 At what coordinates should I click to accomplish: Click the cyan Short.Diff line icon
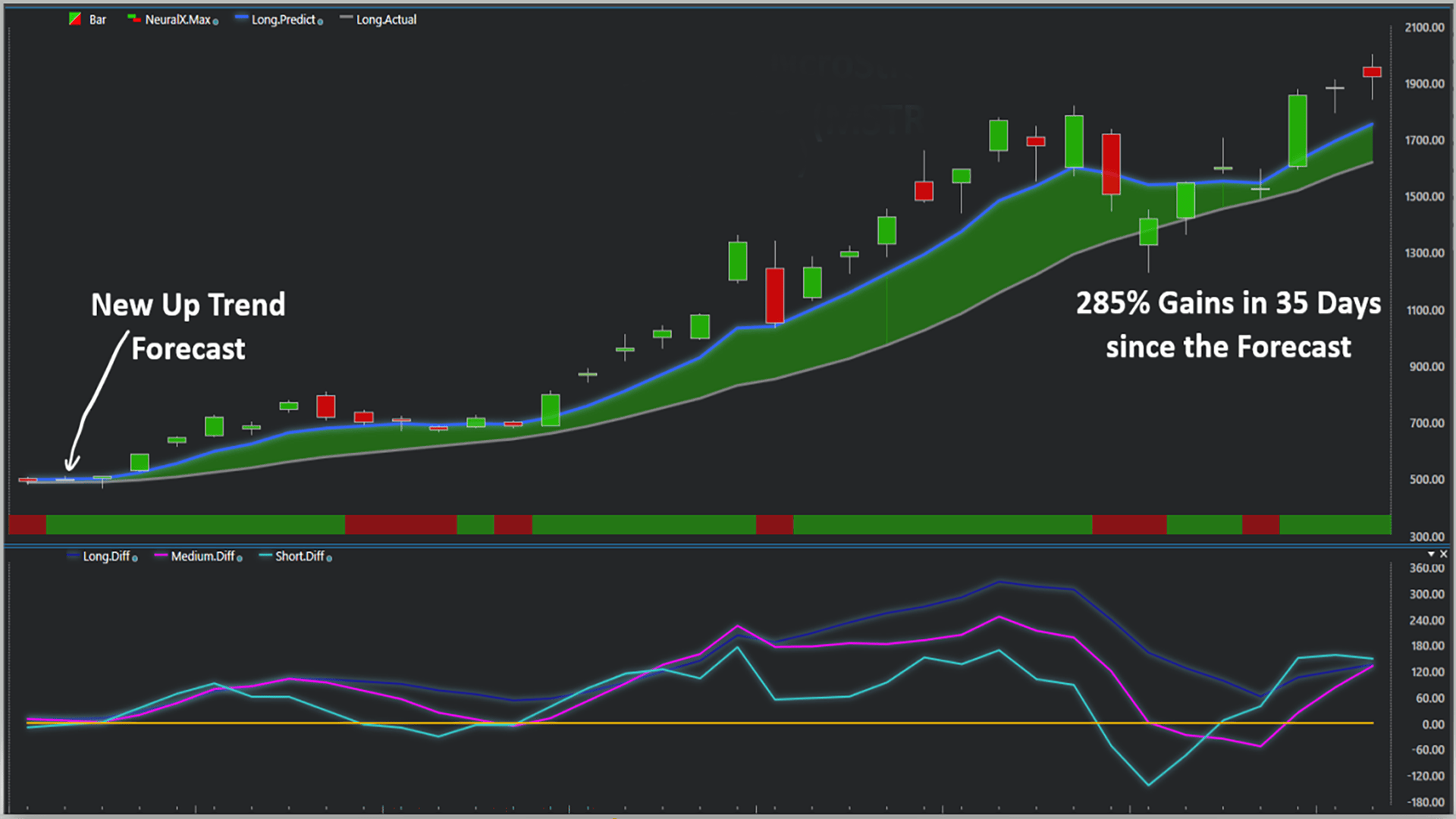(x=265, y=556)
